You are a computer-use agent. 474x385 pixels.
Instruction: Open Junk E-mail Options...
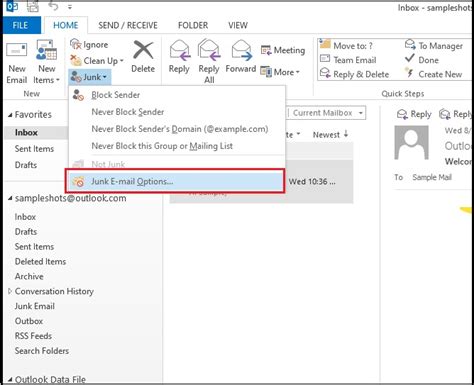coord(175,181)
